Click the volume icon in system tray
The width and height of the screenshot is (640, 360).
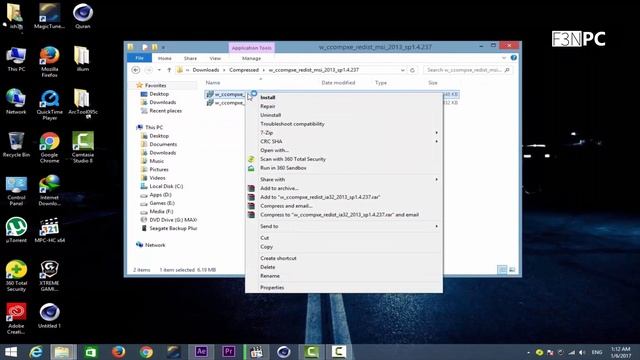(x=582, y=352)
